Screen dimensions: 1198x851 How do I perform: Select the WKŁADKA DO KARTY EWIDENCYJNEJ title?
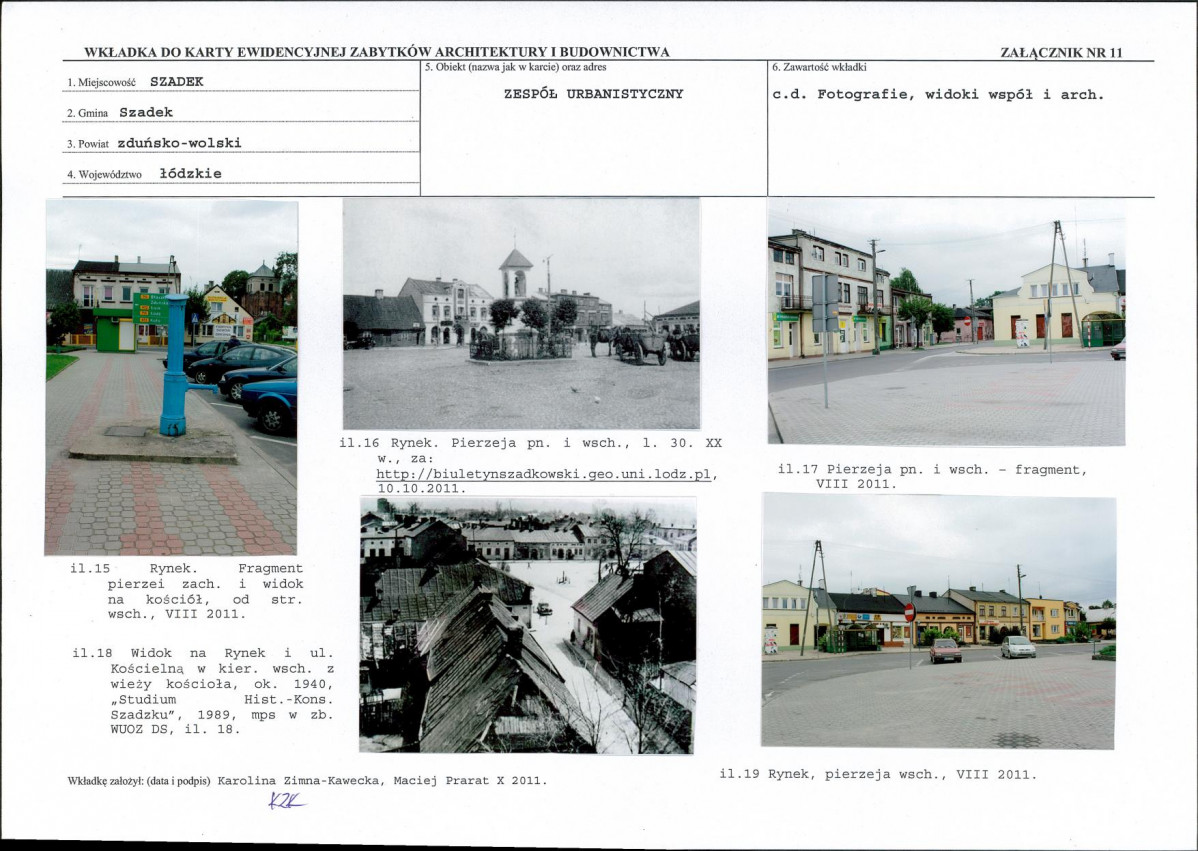(377, 52)
